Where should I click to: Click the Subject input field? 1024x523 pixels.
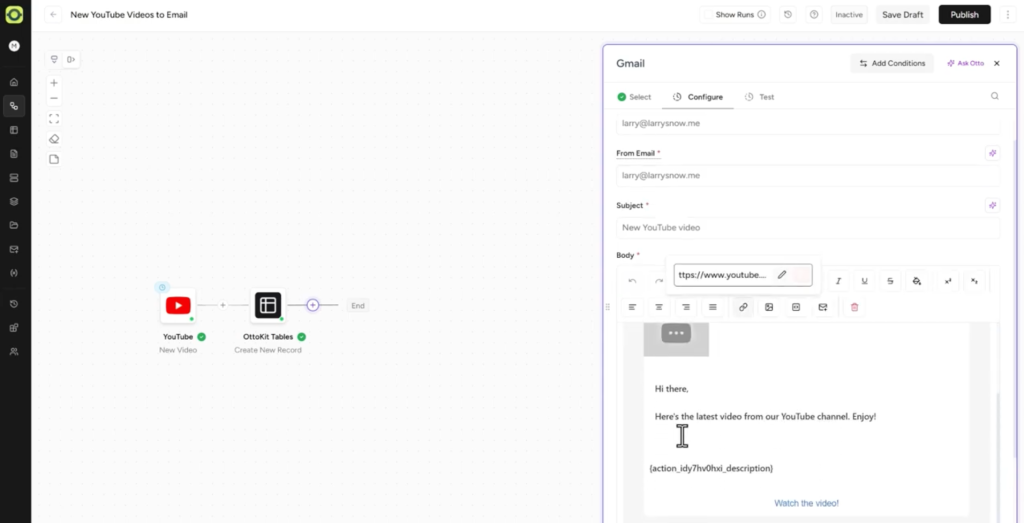click(808, 228)
